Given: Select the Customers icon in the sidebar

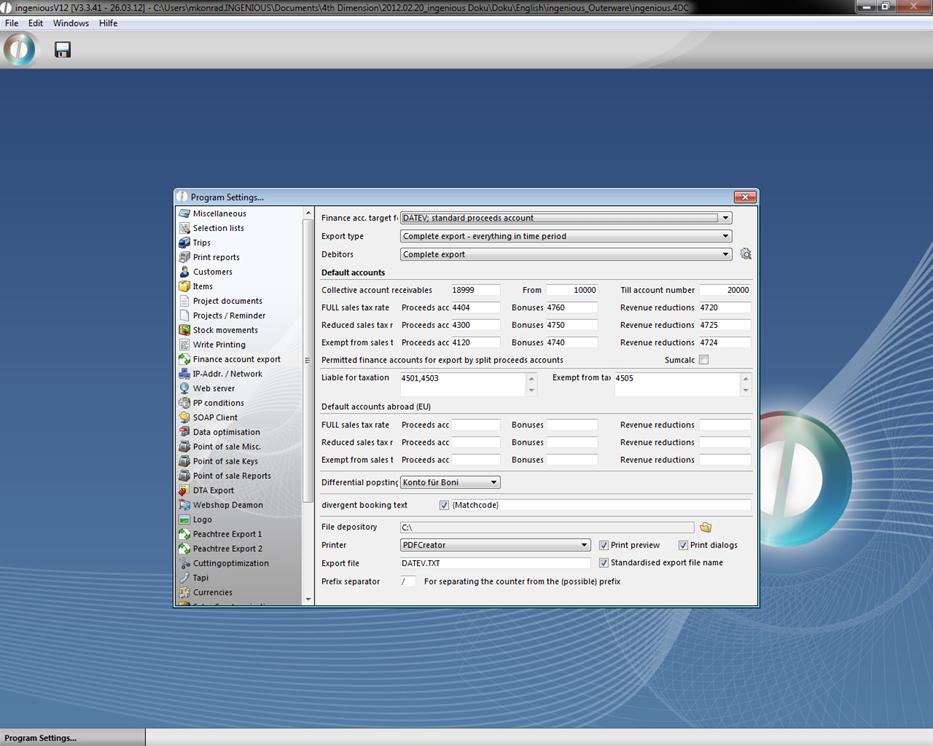Looking at the screenshot, I should tap(184, 272).
